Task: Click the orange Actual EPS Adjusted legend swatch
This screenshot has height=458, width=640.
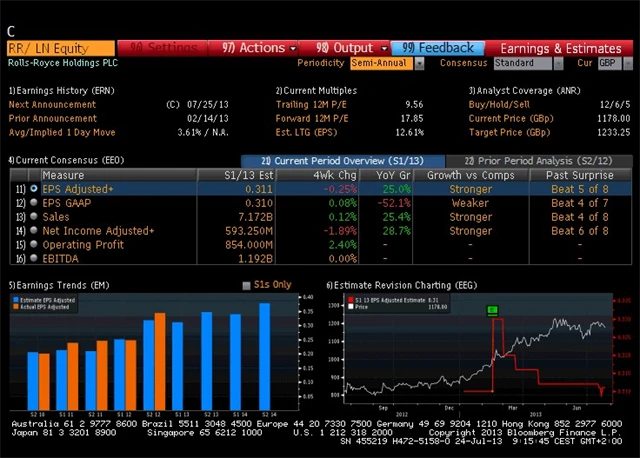Action: pos(16,306)
